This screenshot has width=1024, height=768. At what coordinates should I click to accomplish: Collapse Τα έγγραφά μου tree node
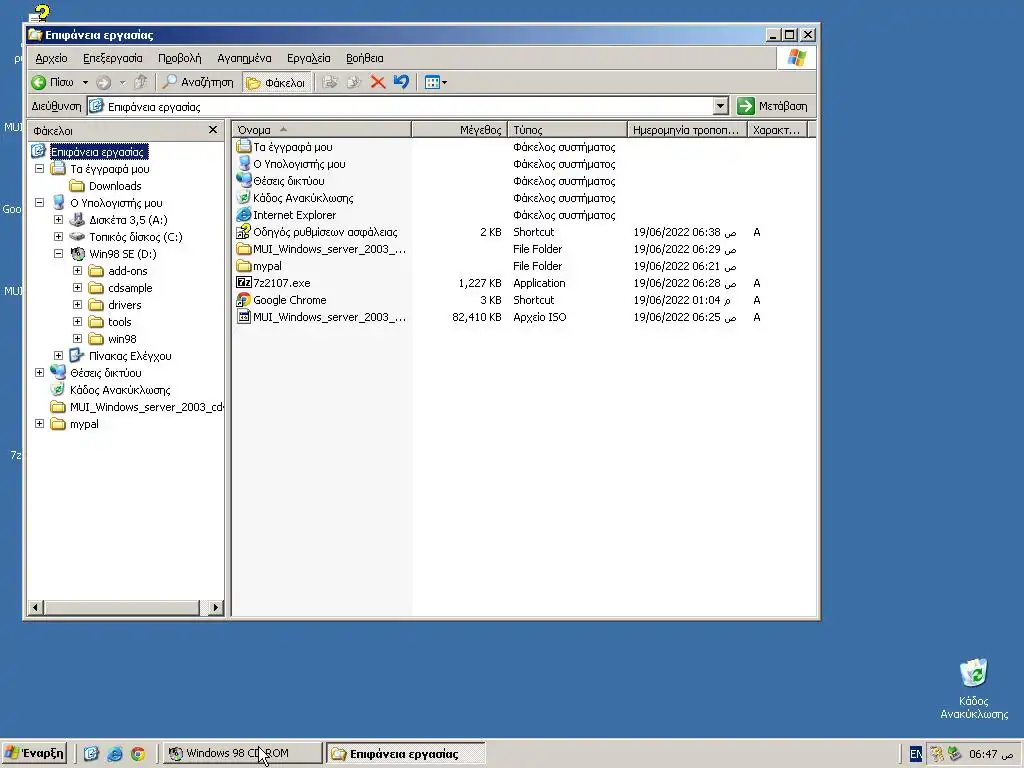[39, 168]
